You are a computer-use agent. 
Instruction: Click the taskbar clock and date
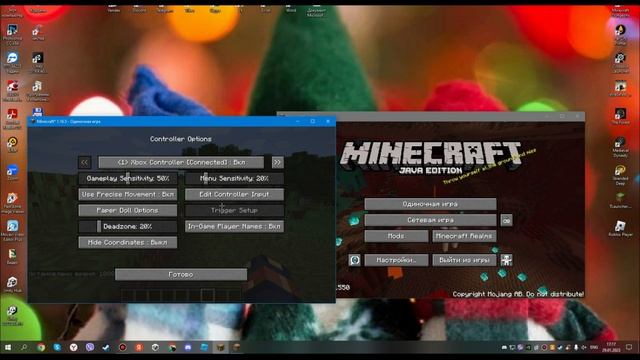[x=611, y=347]
